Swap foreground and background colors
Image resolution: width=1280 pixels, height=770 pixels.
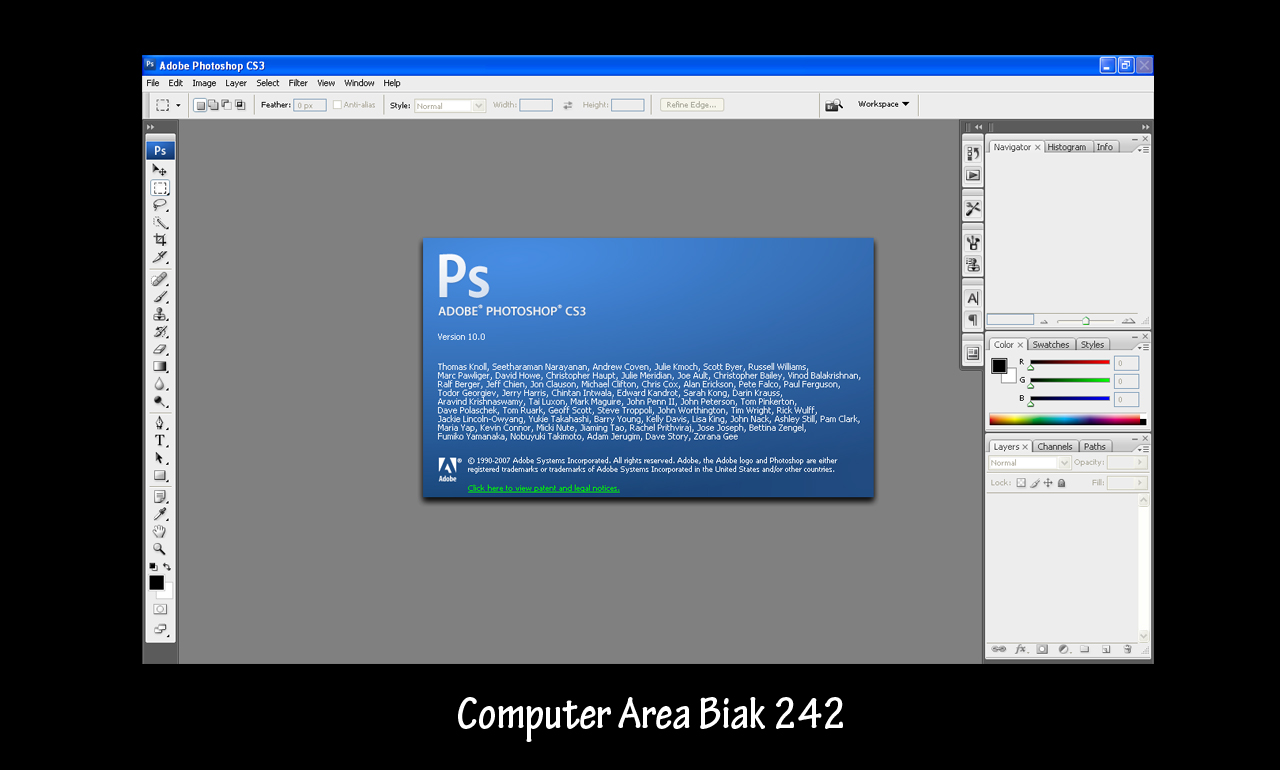tap(167, 567)
